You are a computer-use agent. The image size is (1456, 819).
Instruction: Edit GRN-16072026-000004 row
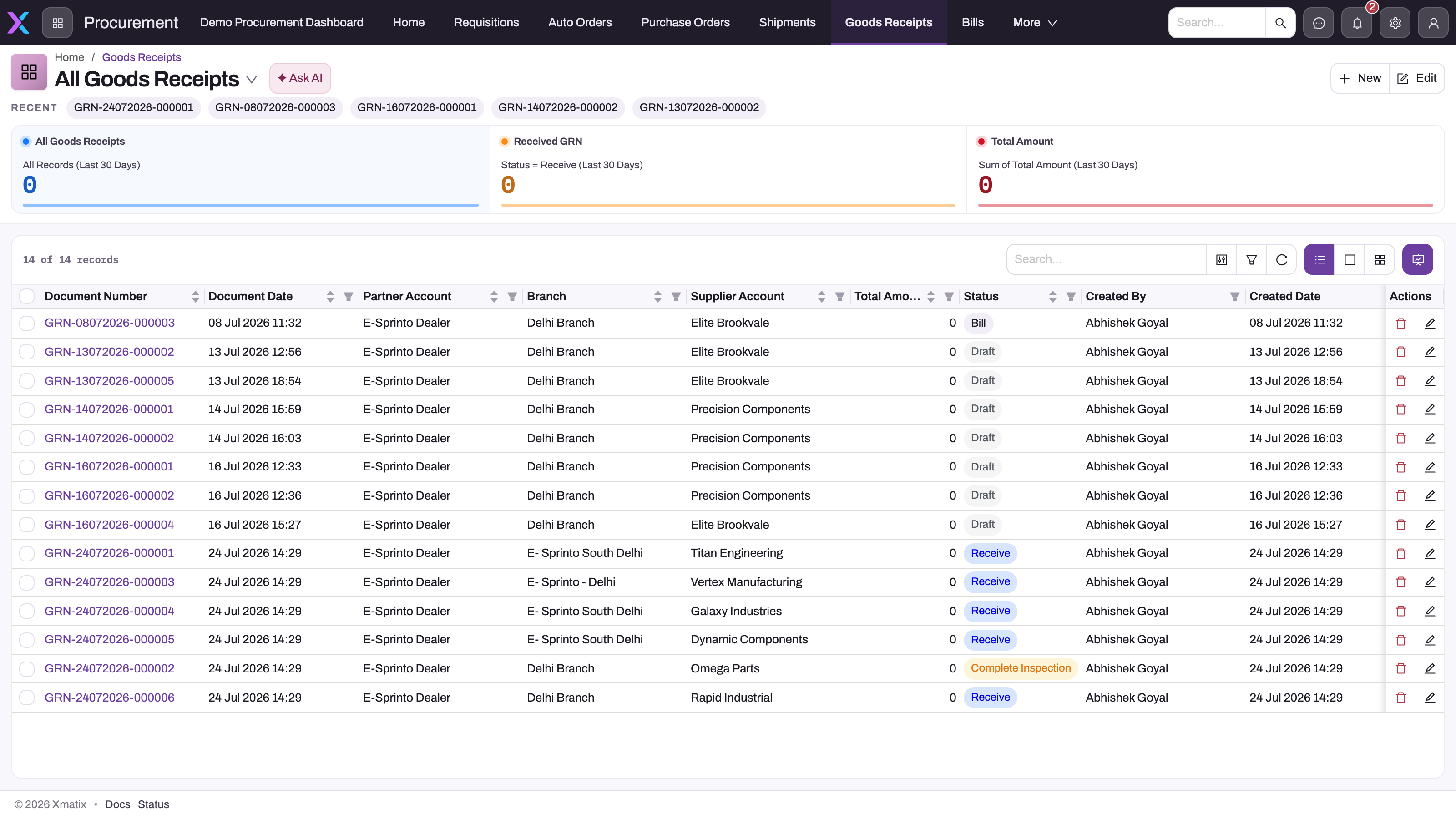pos(1430,525)
